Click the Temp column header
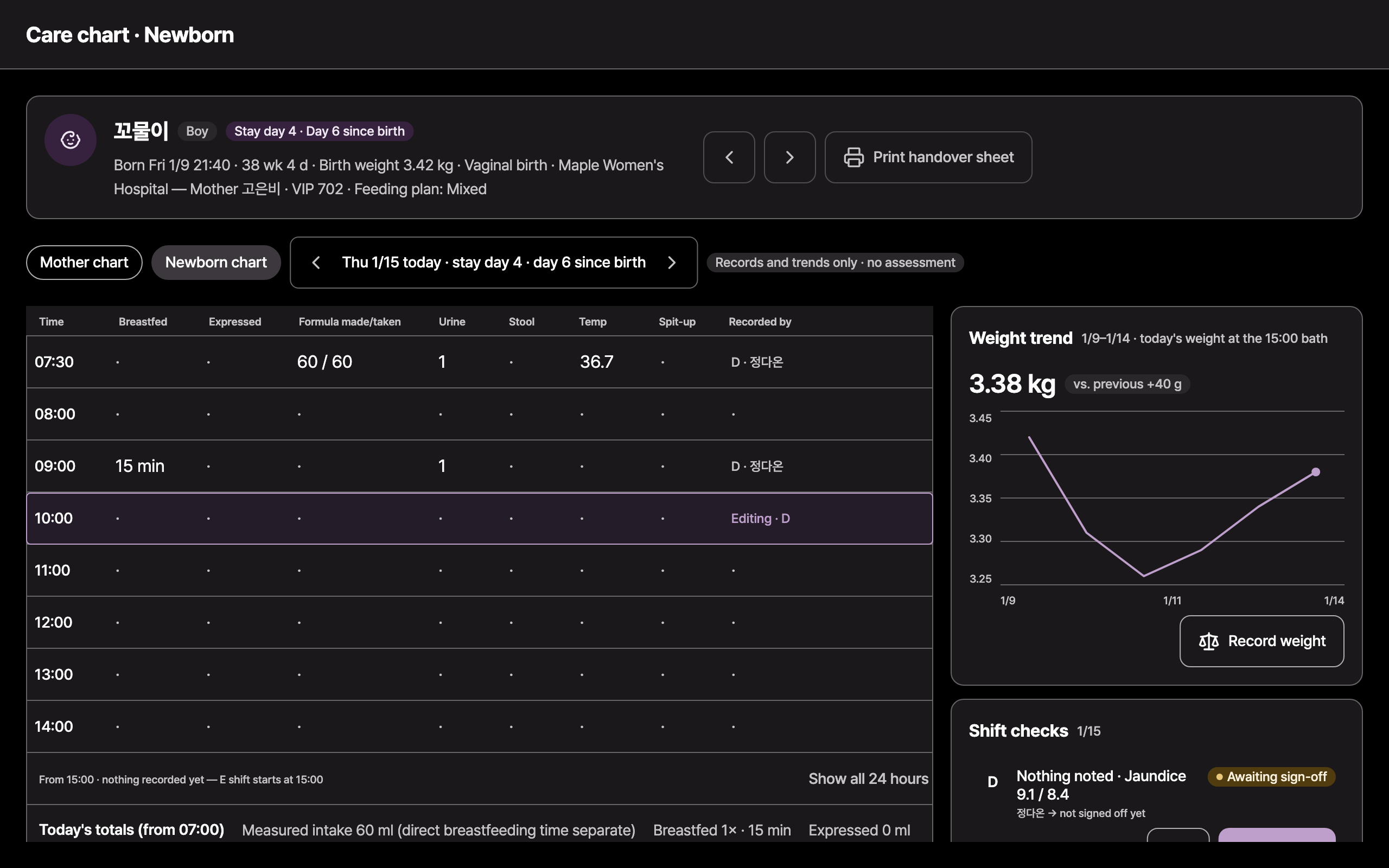Screen dimensions: 1389x868 tap(592, 322)
